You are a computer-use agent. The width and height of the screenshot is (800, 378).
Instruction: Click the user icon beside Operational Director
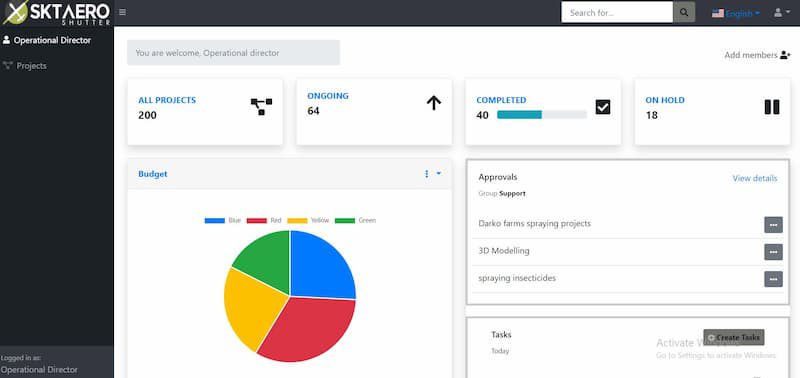(7, 40)
